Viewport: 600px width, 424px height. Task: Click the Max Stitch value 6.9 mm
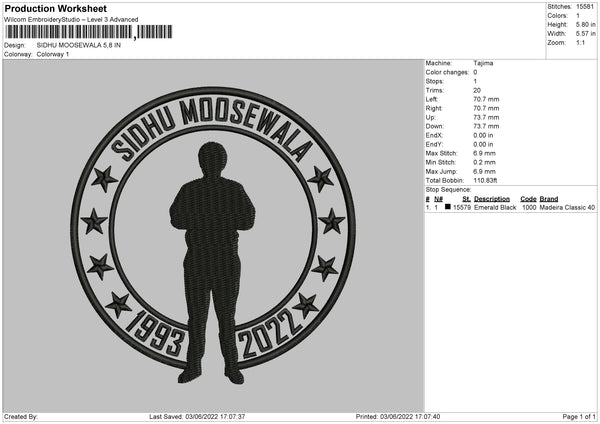[x=484, y=153]
